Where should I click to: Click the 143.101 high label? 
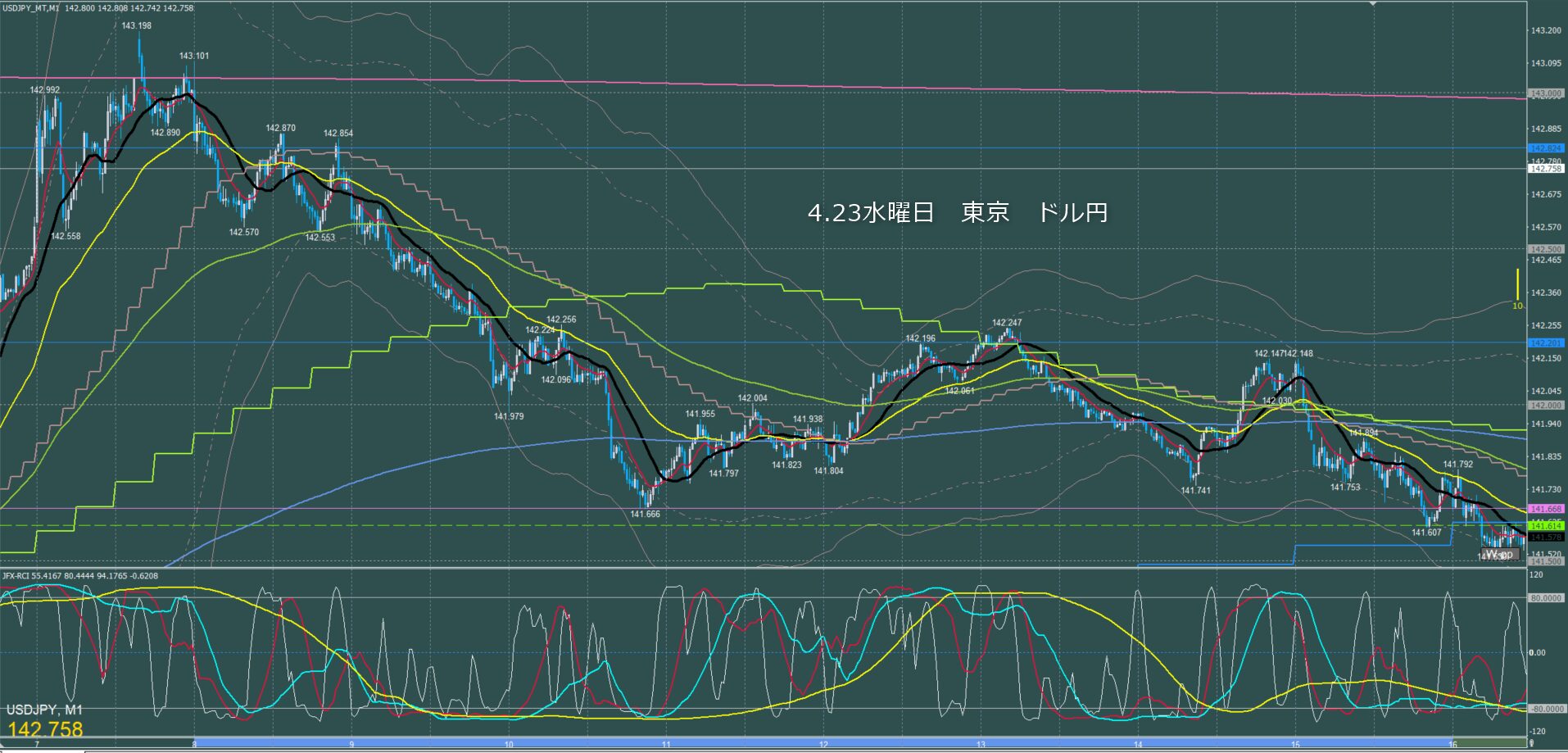194,57
